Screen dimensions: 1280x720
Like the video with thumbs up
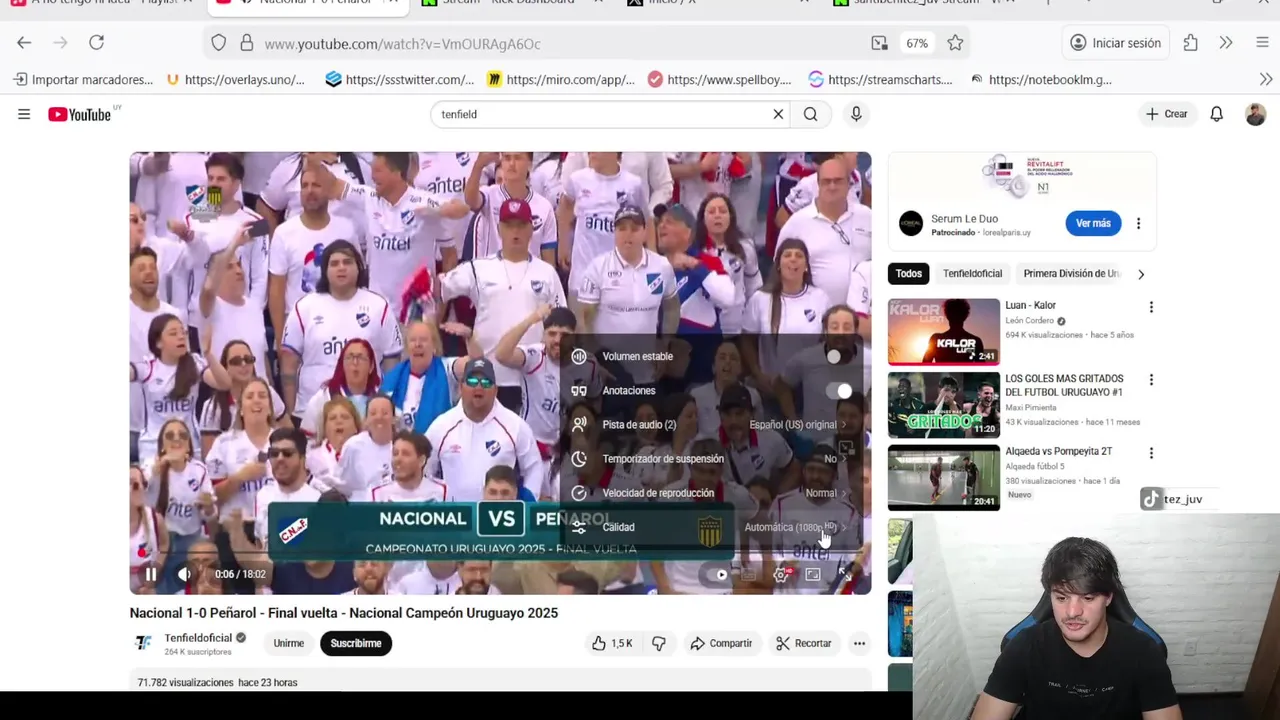coord(612,643)
